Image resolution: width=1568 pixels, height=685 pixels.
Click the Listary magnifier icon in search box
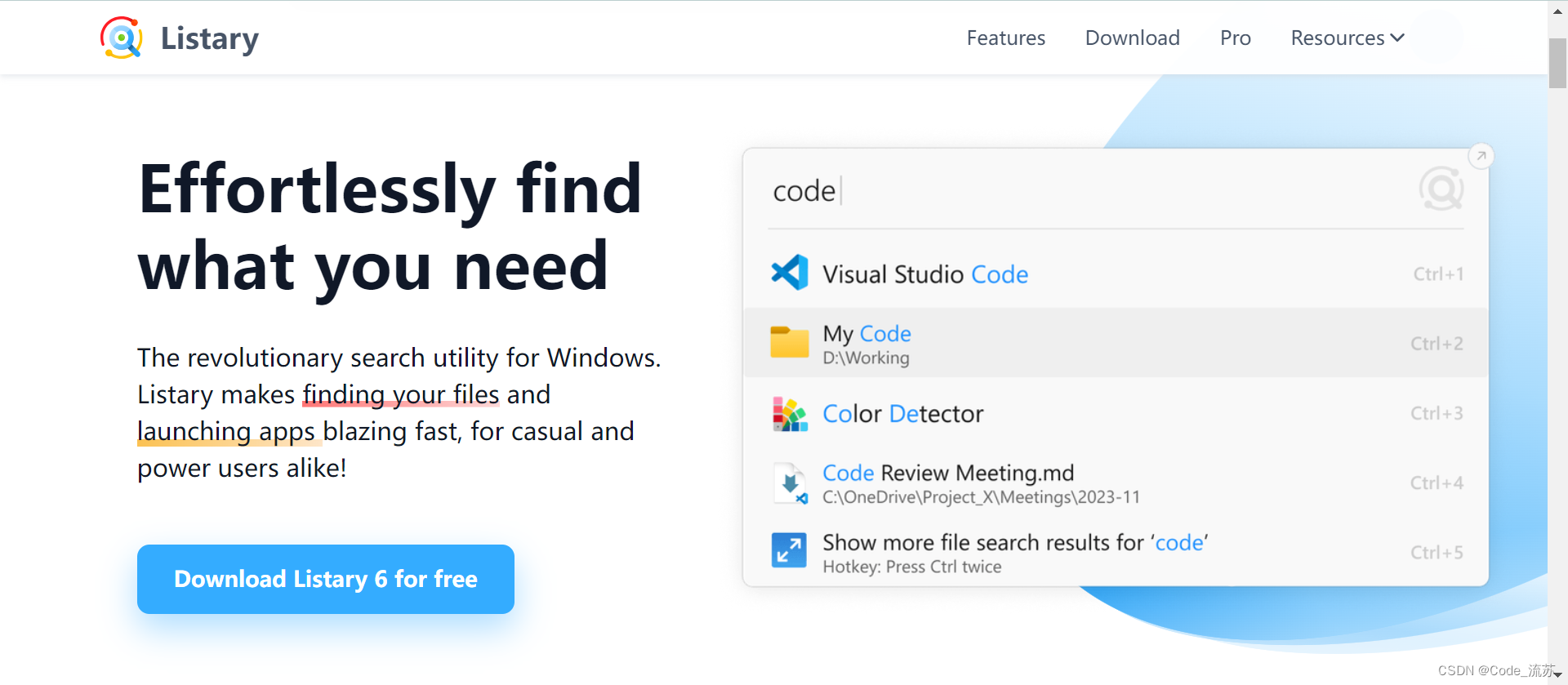1441,189
